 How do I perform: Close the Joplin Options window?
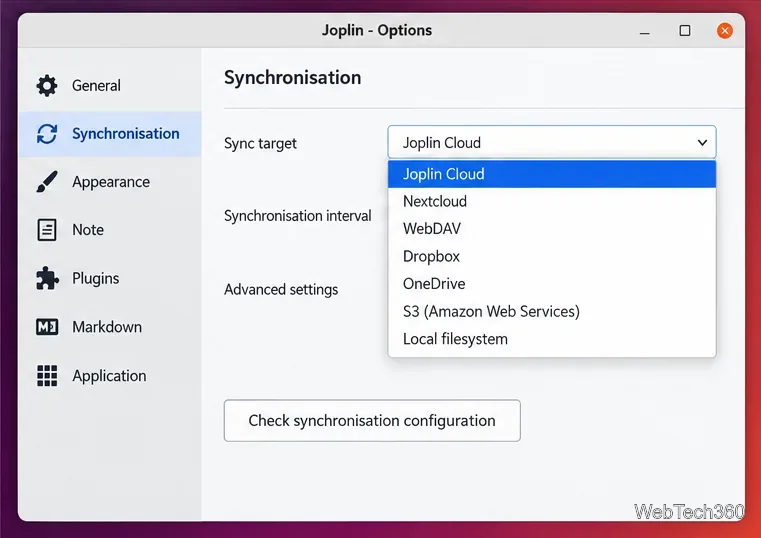point(725,31)
